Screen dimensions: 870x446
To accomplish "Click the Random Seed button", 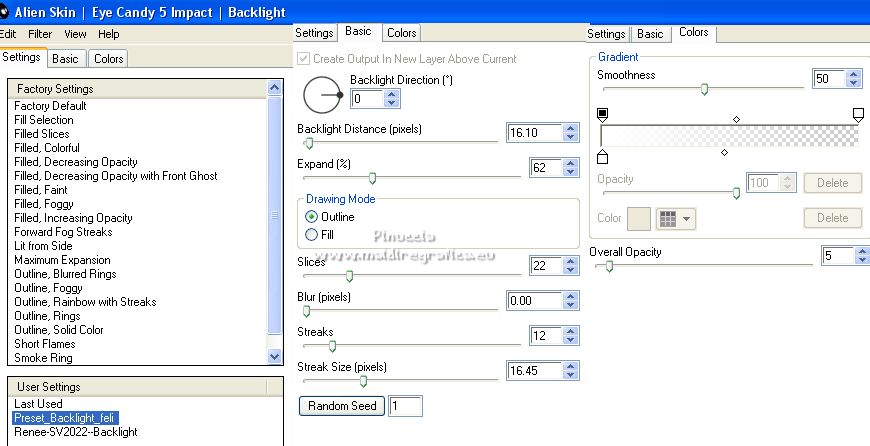I will click(x=342, y=406).
